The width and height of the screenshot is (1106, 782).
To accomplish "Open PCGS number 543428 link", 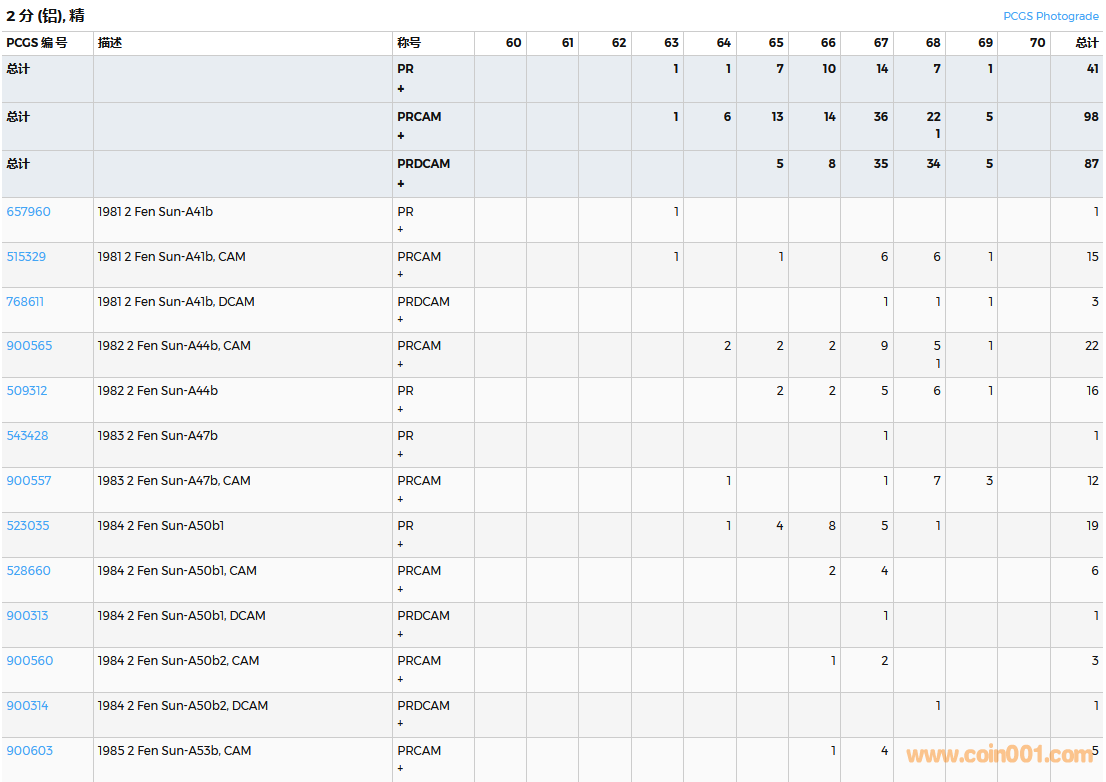I will (x=27, y=436).
